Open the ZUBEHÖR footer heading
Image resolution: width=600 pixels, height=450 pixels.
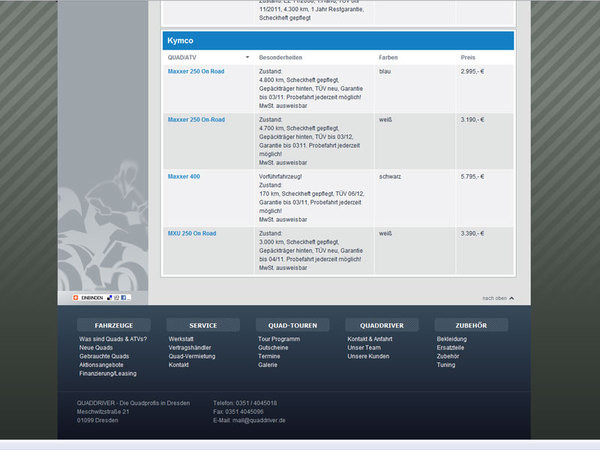(x=471, y=325)
